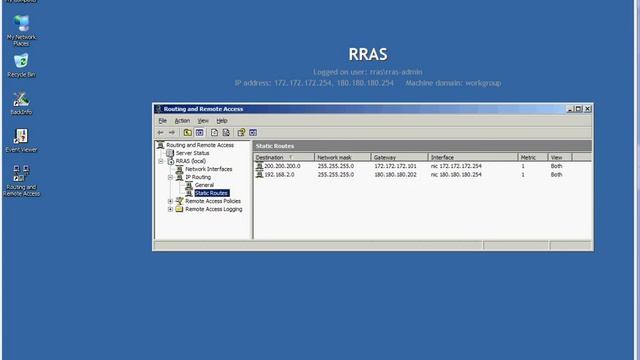Viewport: 640px width, 360px height.
Task: Click the RRAS (local) server icon
Action: coord(171,161)
